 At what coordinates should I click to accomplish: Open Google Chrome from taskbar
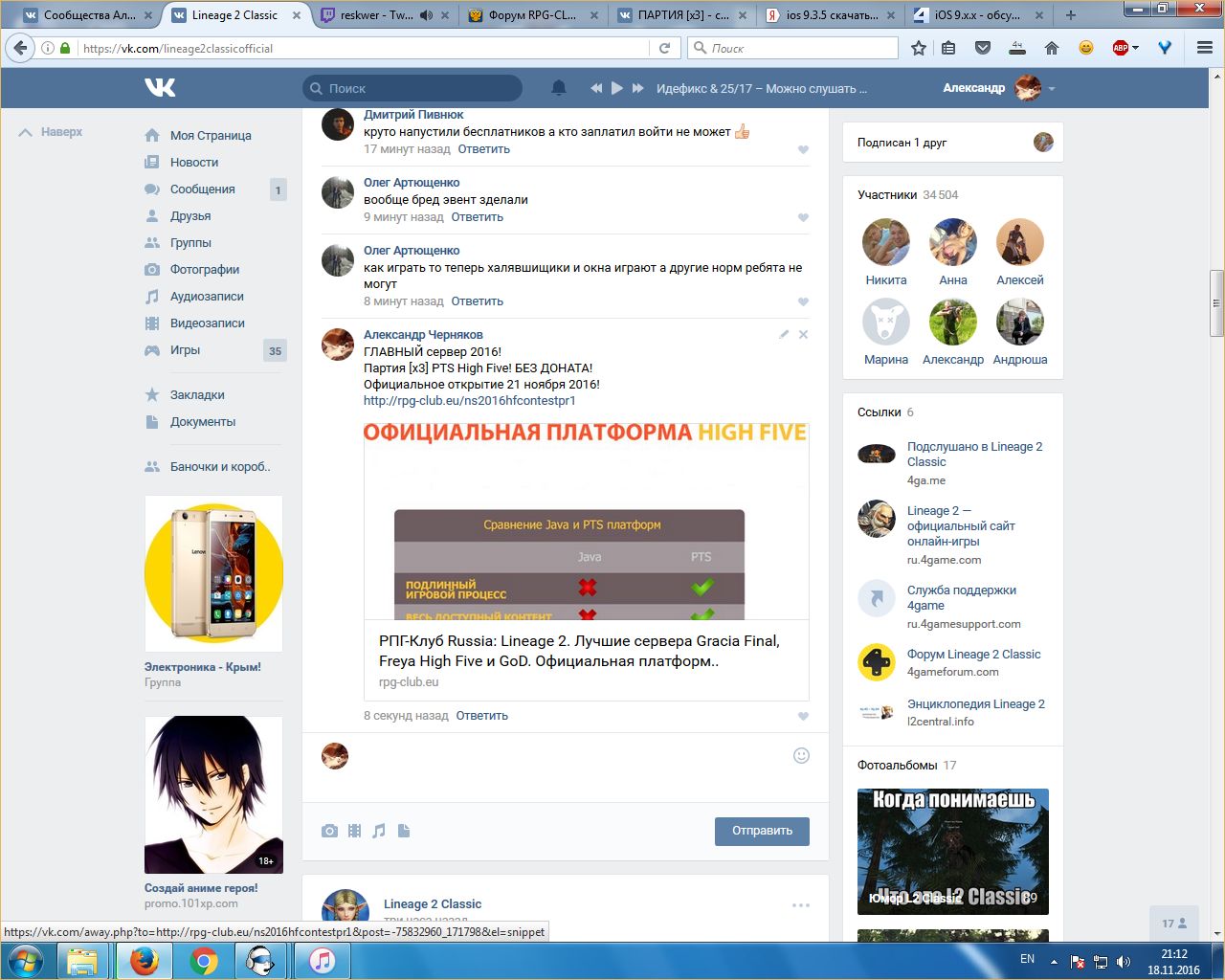pyautogui.click(x=203, y=960)
